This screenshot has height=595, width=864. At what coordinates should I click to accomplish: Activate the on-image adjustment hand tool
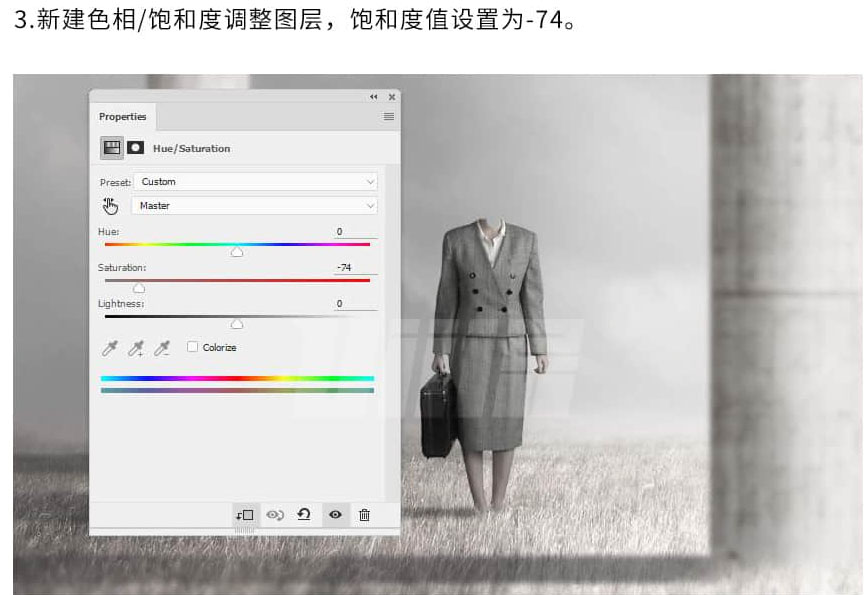coord(110,206)
